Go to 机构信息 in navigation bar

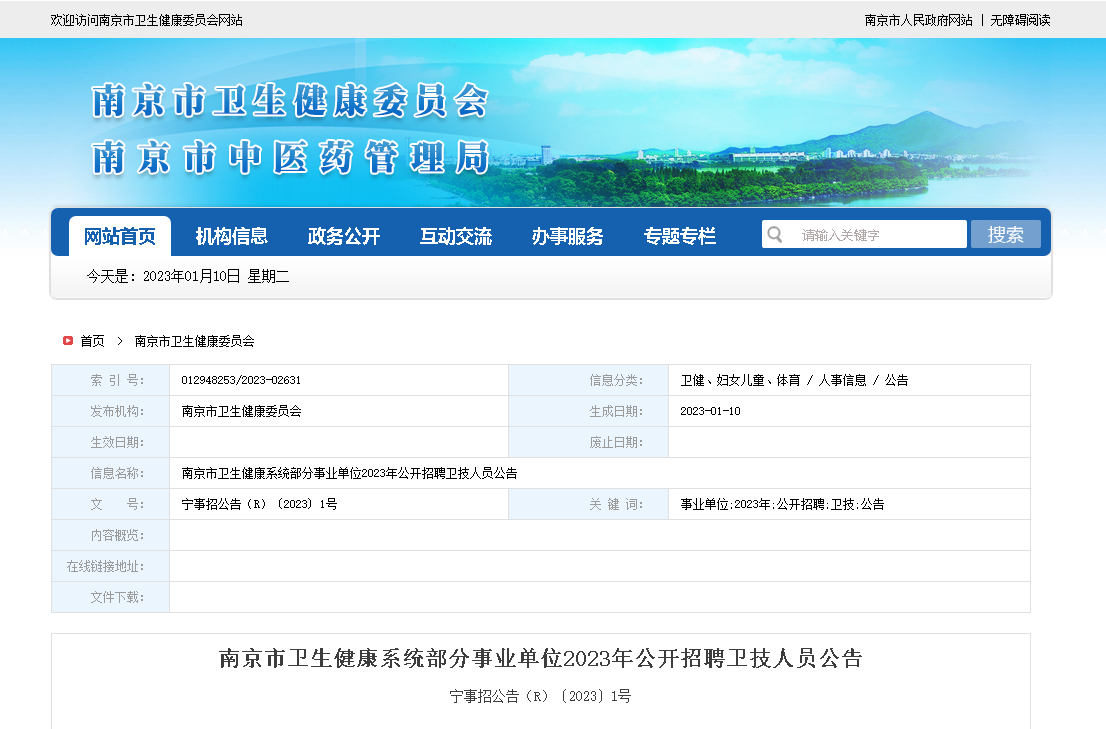point(232,236)
